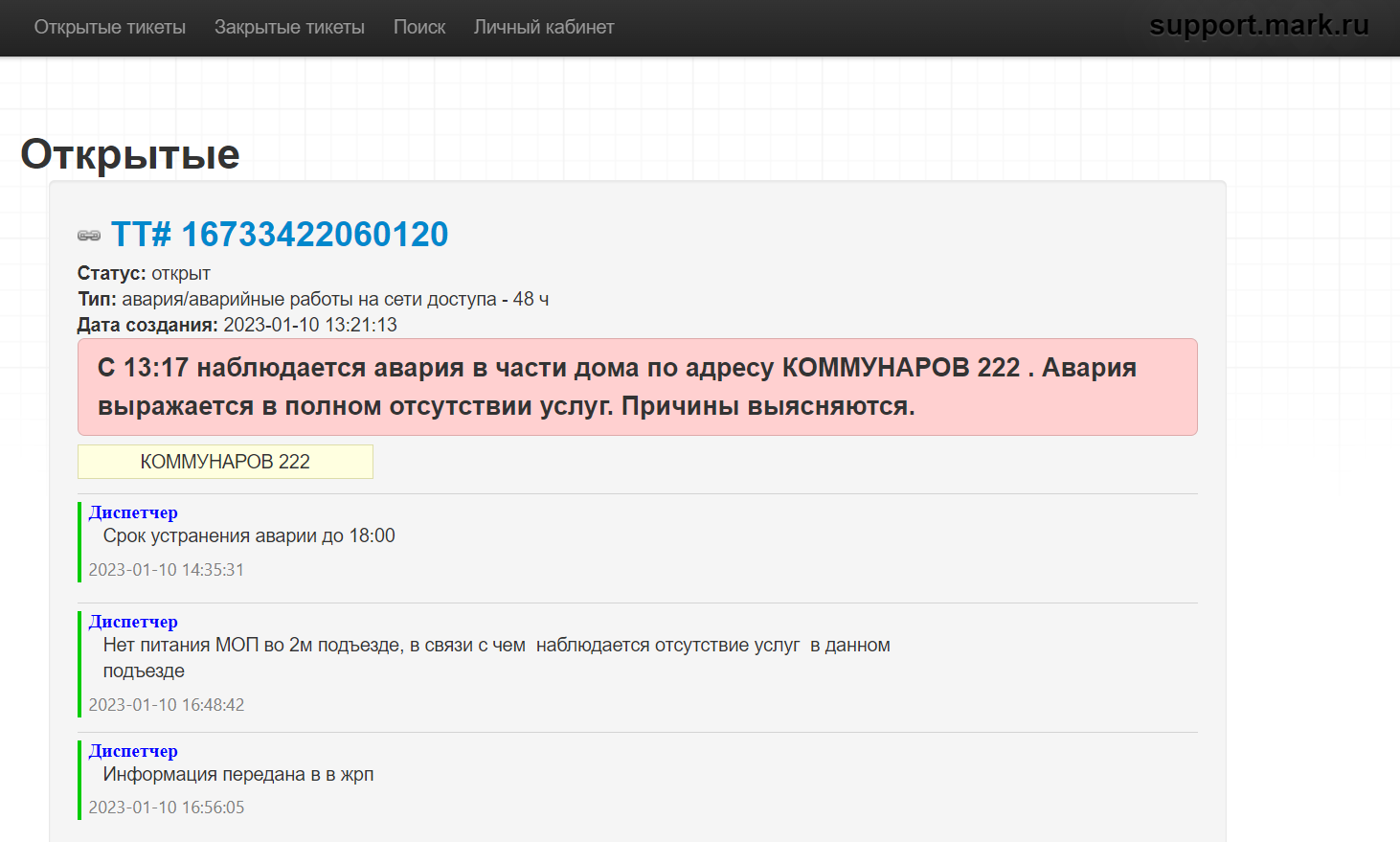Screen dimensions: 1400x842
Task: Click the Открытые page heading
Action: 130,153
